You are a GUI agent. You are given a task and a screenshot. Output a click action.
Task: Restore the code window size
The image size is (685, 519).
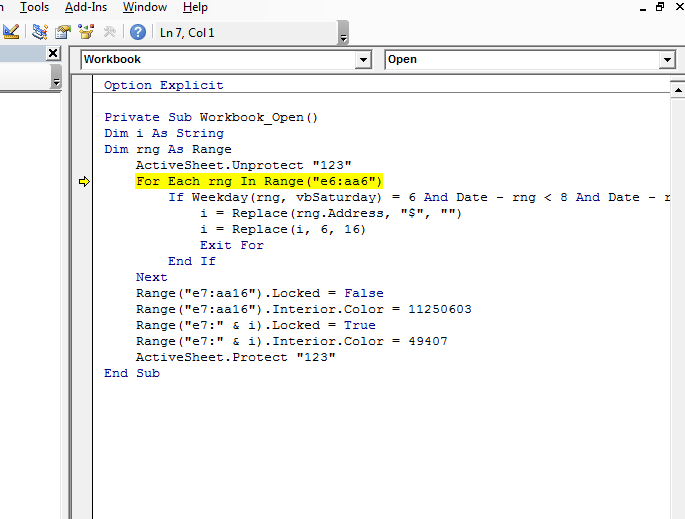659,7
